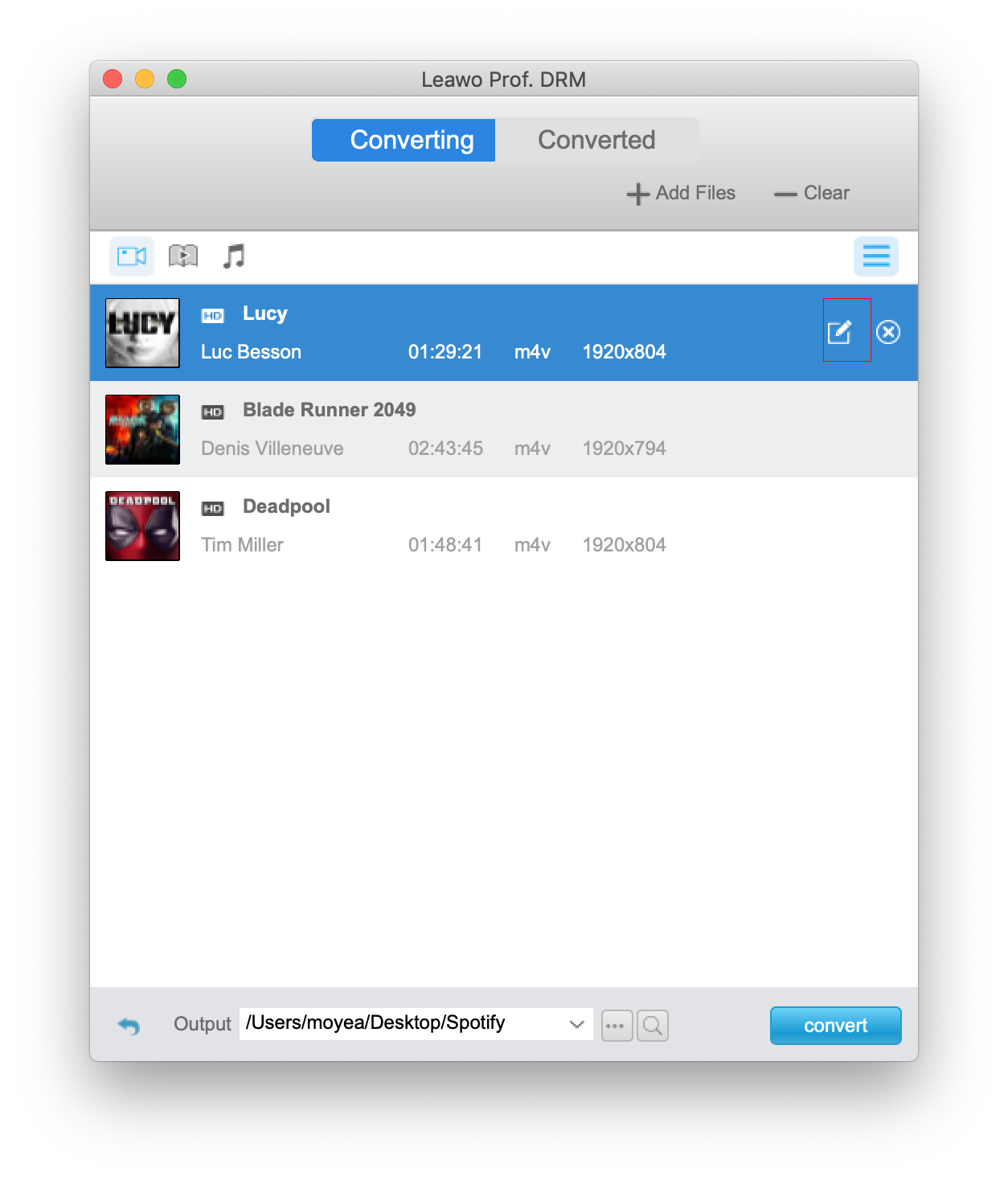The width and height of the screenshot is (1008, 1180).
Task: Click the output path field
Action: point(416,1024)
